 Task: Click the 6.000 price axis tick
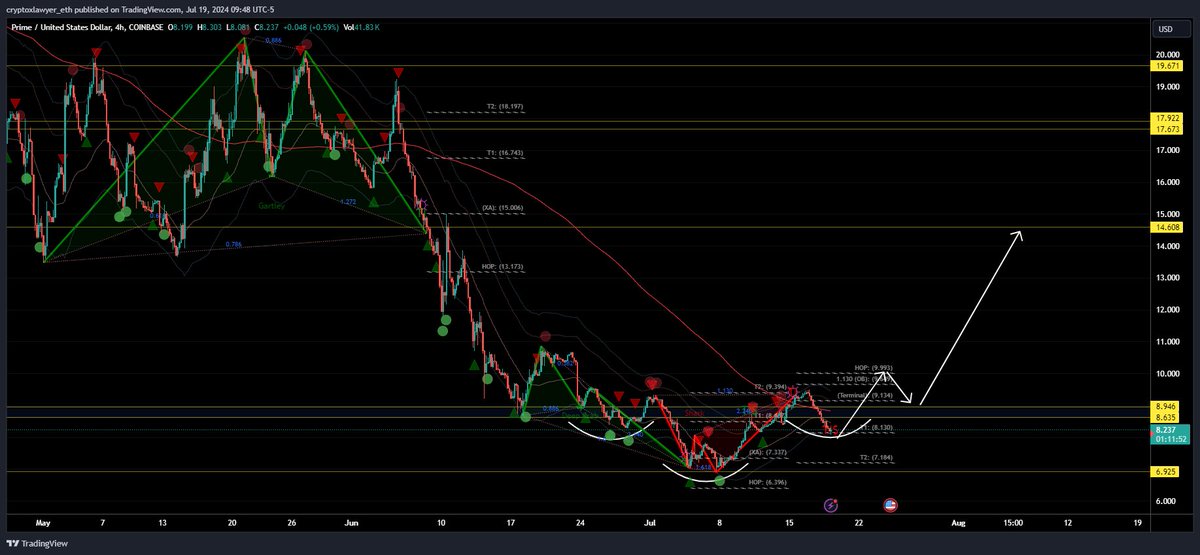(1165, 501)
